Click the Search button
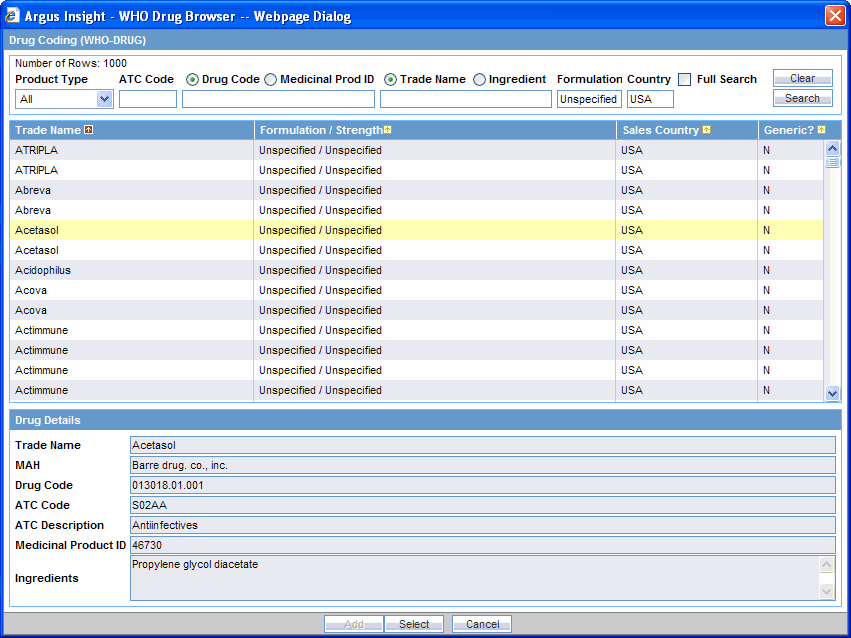Screen dimensions: 851x638 (802, 98)
